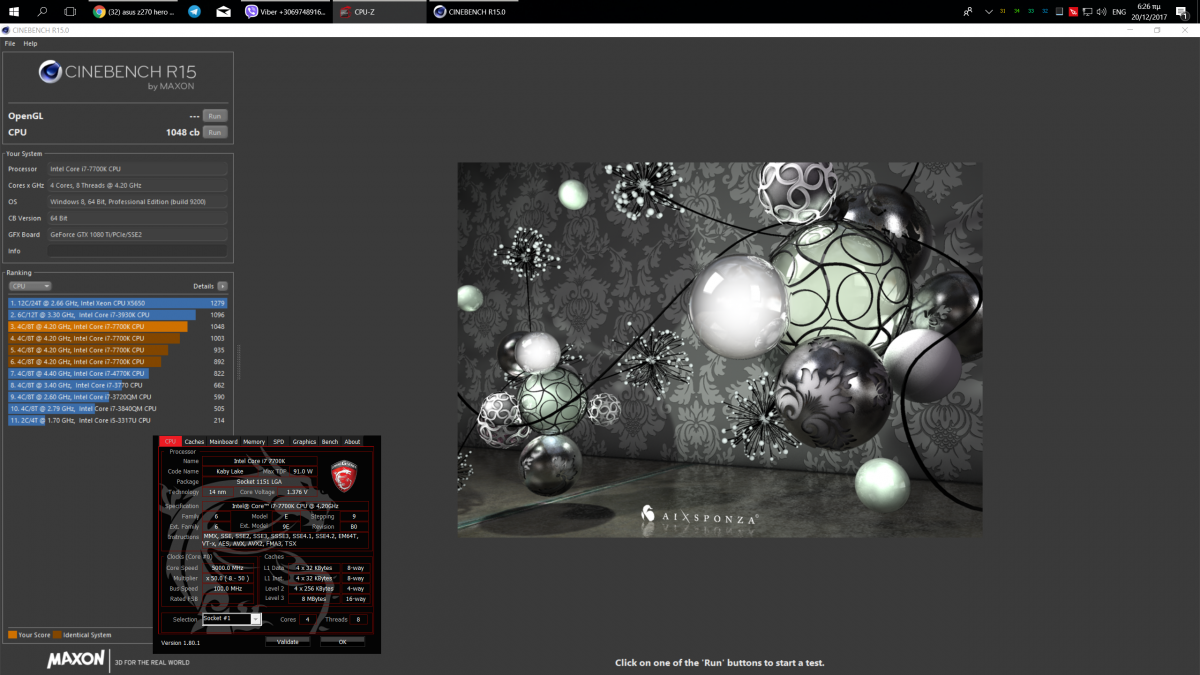Screen dimensions: 1200x675
Task: Click the MAXON logo in Cinebench
Action: (75, 660)
